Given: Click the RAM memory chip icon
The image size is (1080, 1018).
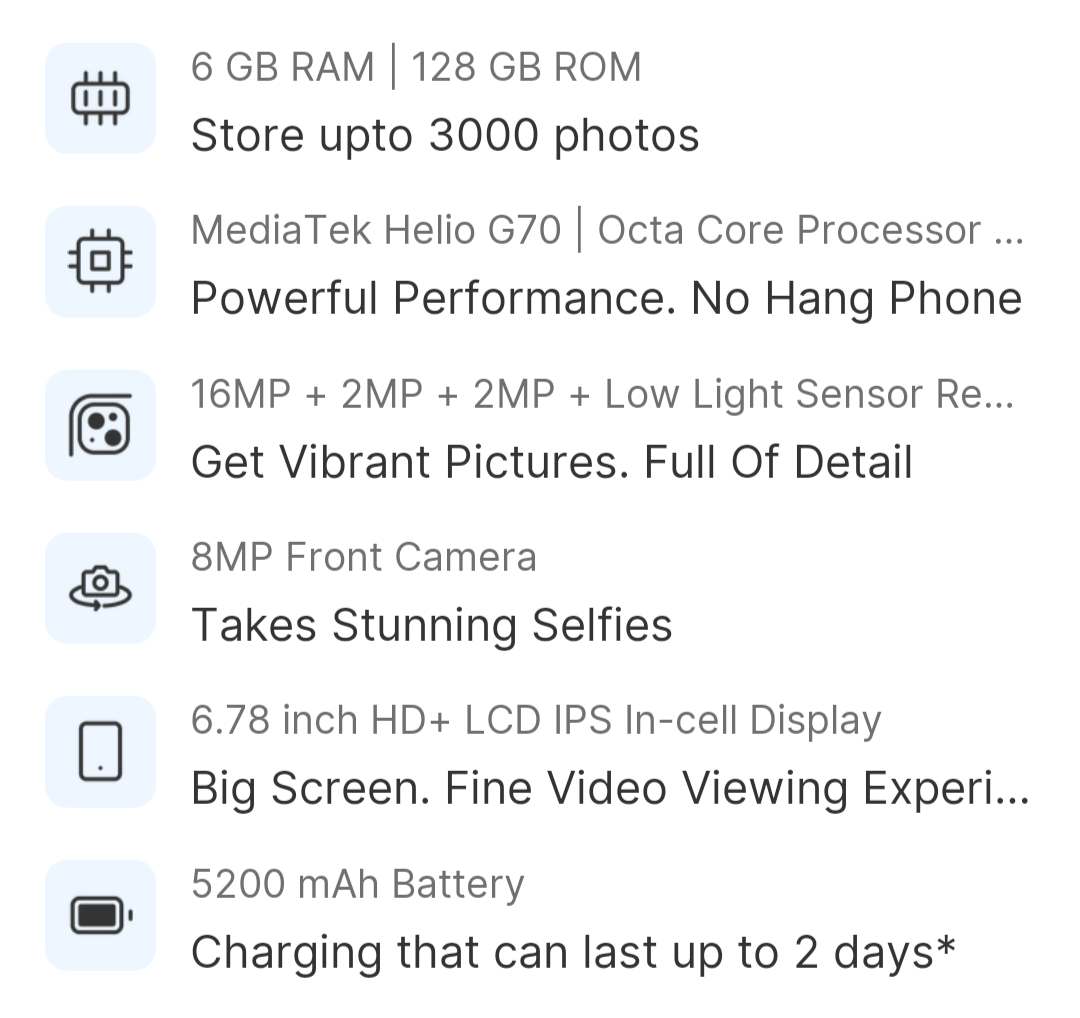Looking at the screenshot, I should click(100, 98).
